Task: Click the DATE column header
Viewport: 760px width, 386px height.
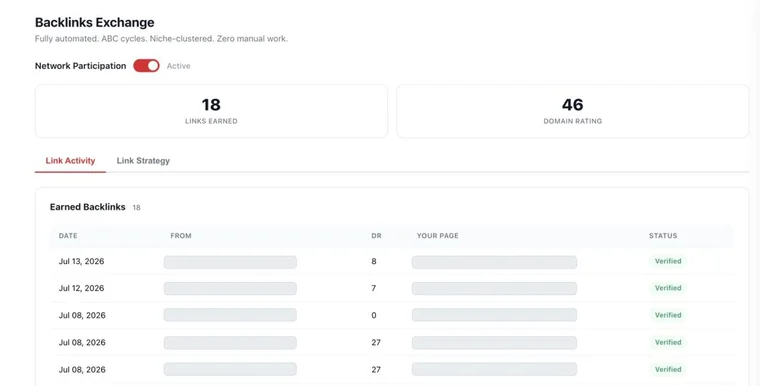Action: tap(68, 236)
